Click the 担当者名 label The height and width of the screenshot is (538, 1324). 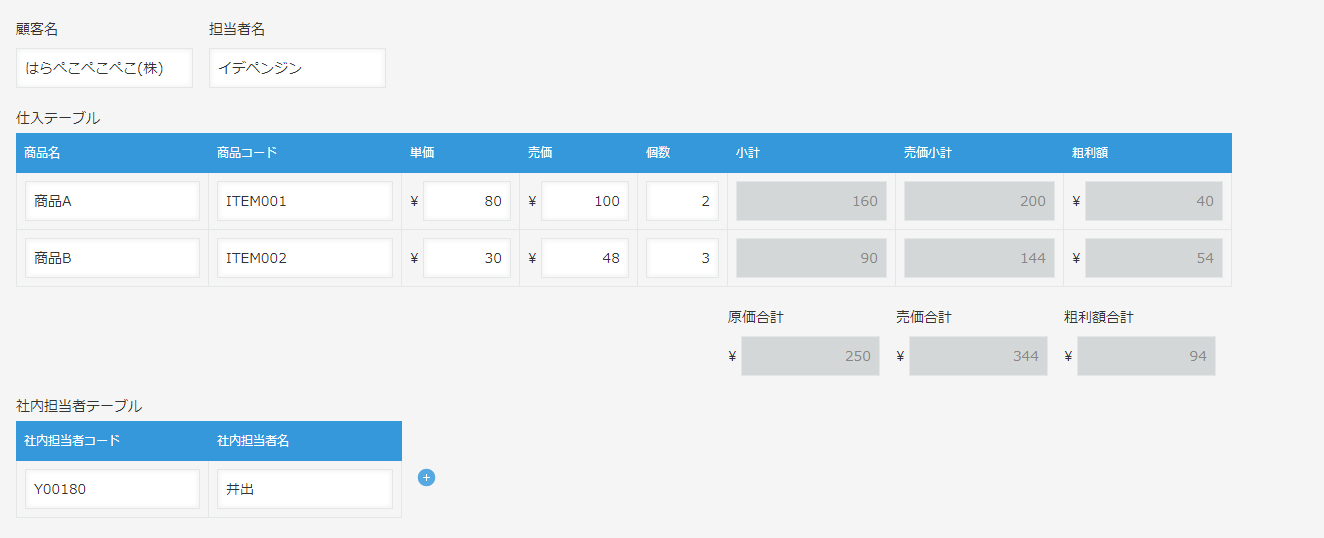[x=237, y=30]
